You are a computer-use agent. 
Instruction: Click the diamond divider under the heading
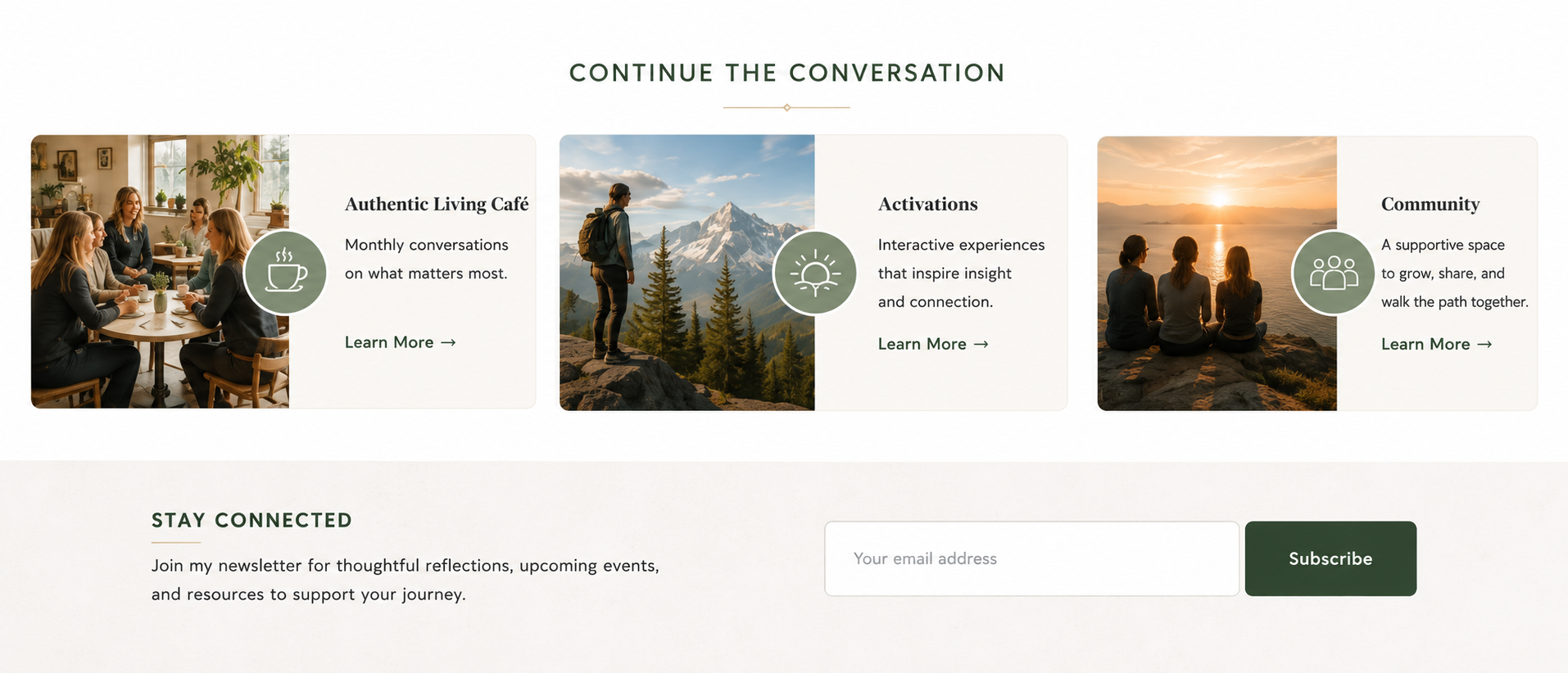pos(786,107)
